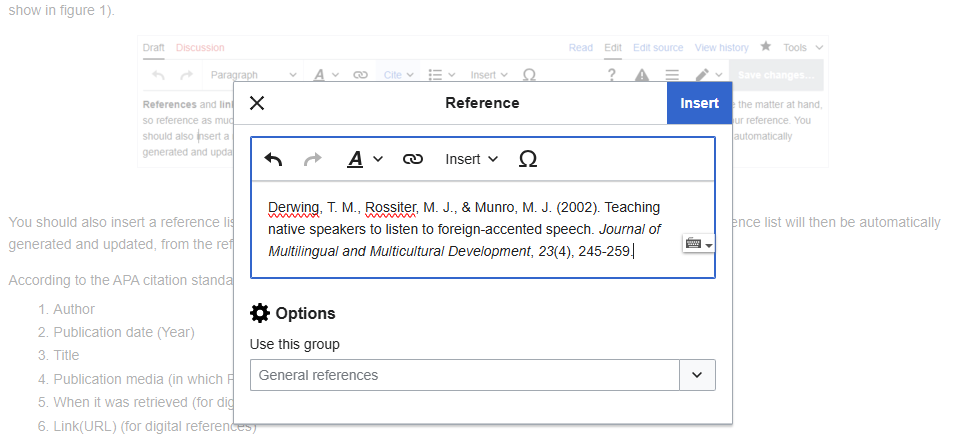The height and width of the screenshot is (435, 957).
Task: Open the Tools menu
Action: pyautogui.click(x=803, y=48)
